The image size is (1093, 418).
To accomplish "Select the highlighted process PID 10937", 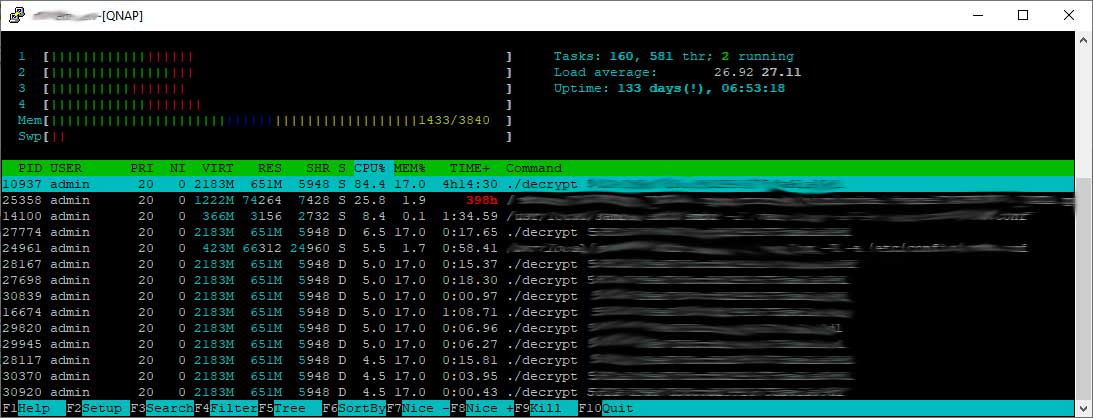I will tap(300, 184).
